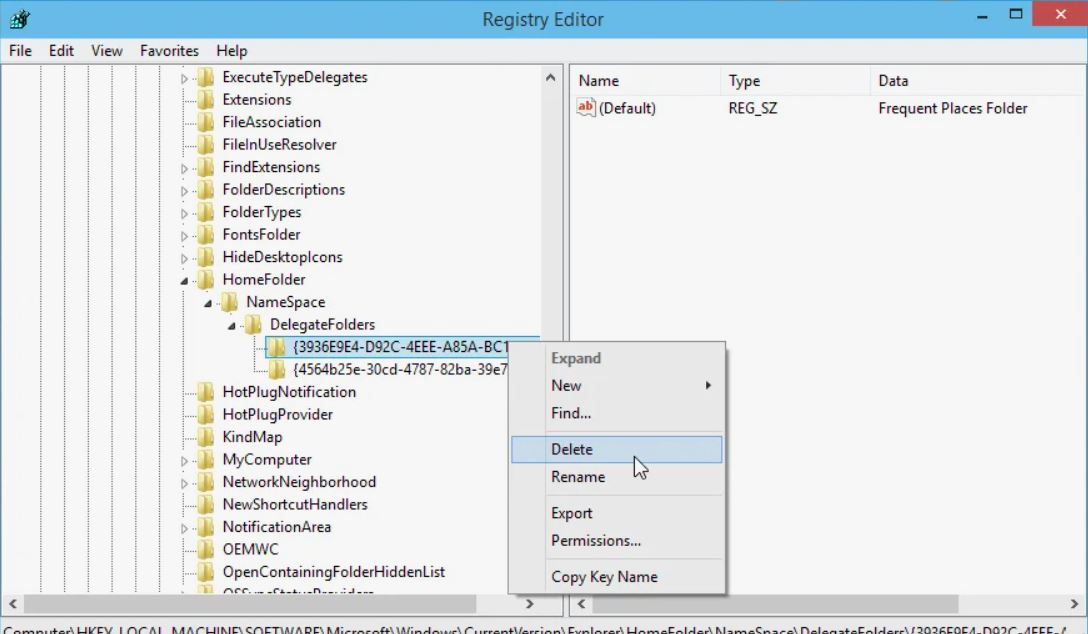Collapse the HomeFolder key
Viewport: 1088px width, 634px height.
click(184, 281)
